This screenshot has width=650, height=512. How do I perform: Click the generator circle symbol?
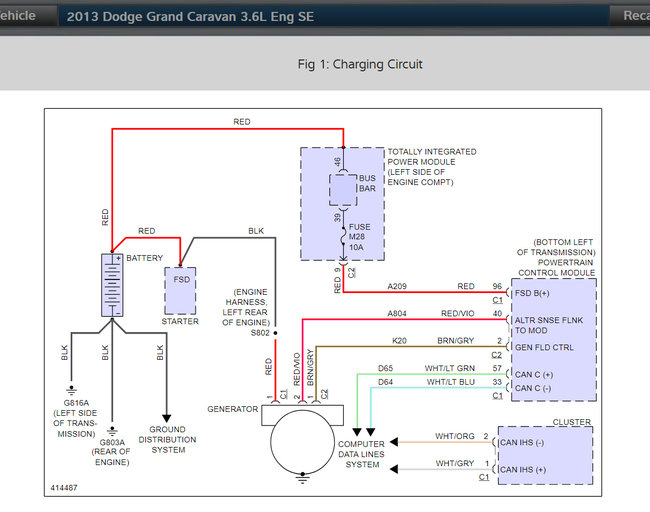click(x=303, y=442)
